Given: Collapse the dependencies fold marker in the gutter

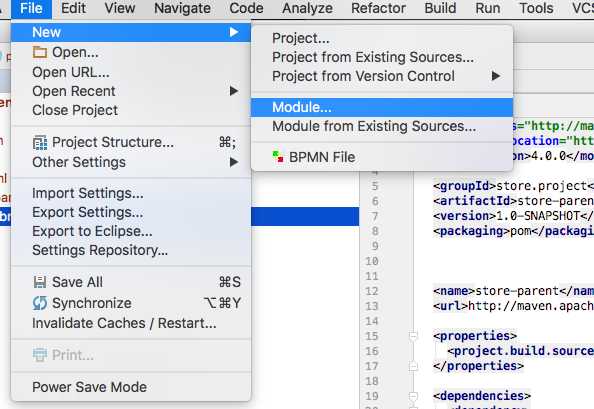Looking at the screenshot, I should point(413,396).
